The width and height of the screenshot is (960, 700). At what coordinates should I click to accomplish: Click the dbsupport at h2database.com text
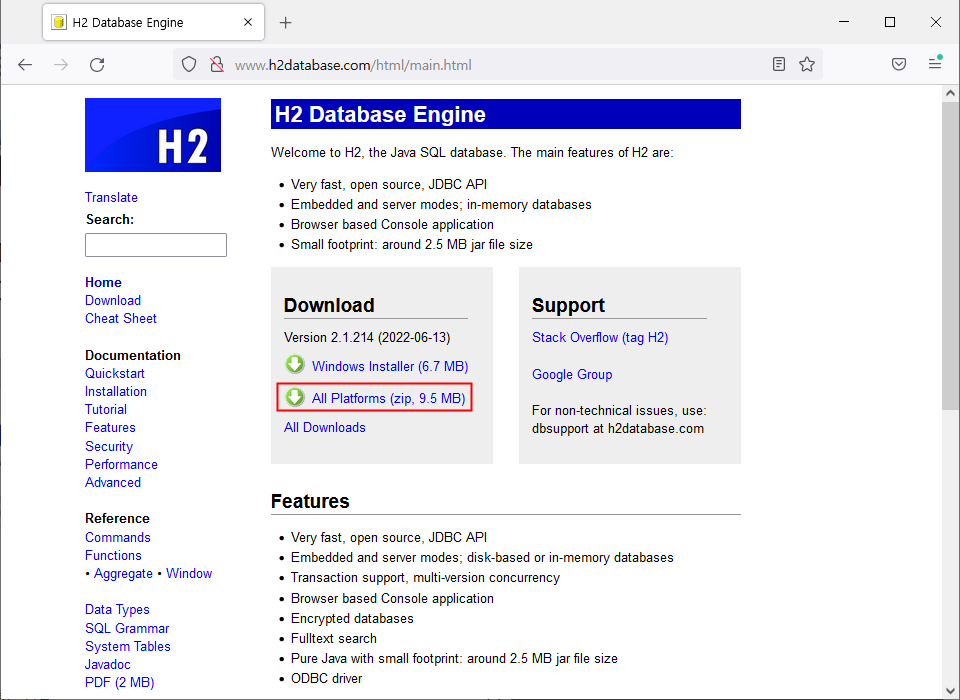618,429
